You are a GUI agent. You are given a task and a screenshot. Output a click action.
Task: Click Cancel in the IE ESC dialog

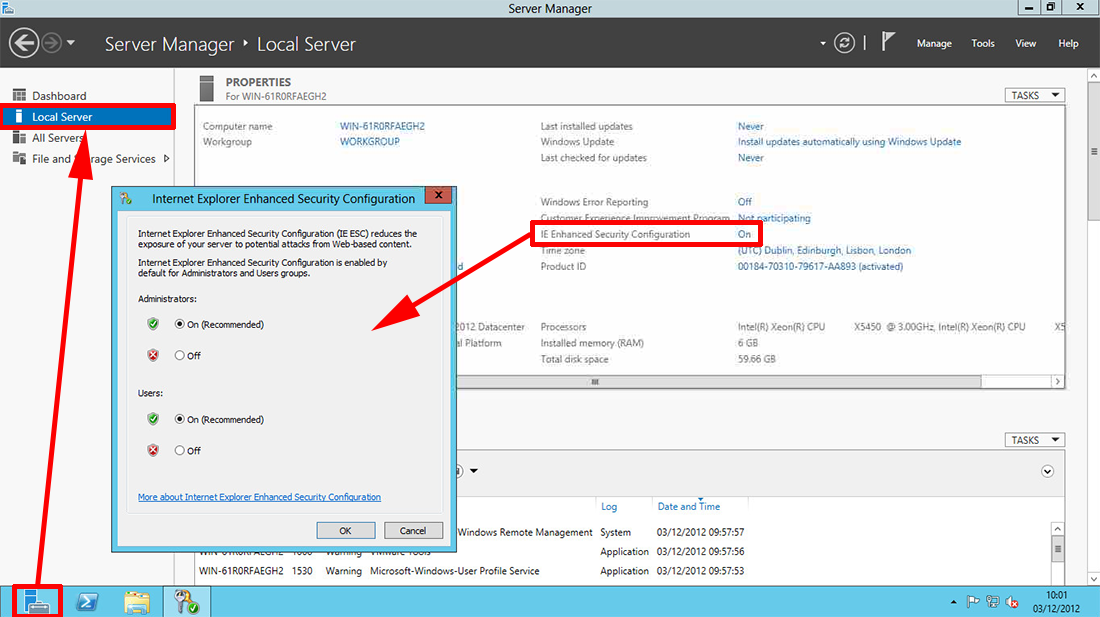[412, 531]
